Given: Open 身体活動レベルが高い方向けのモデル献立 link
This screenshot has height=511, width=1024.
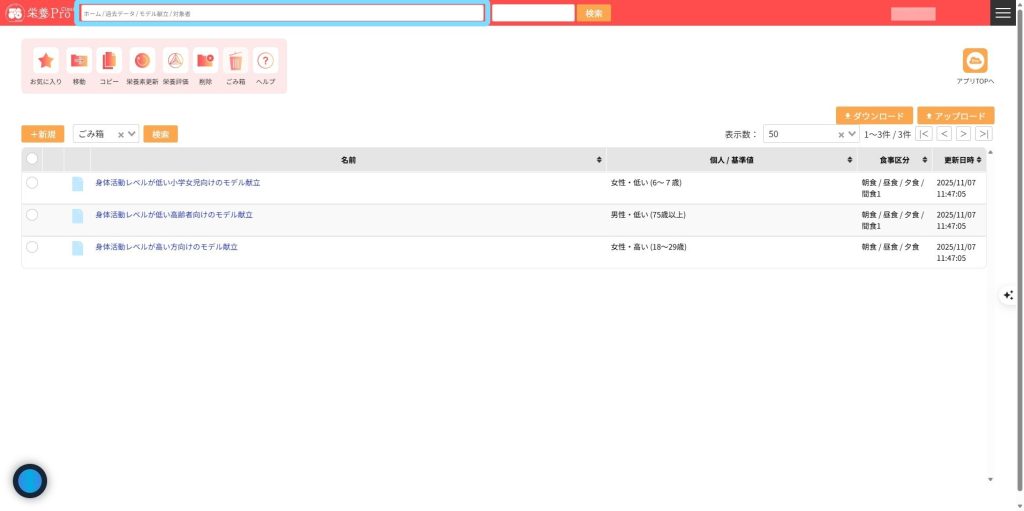Looking at the screenshot, I should [x=166, y=247].
